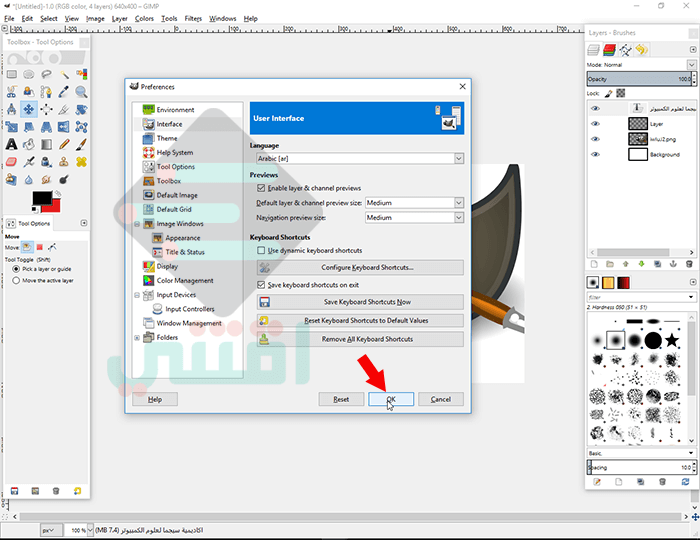The width and height of the screenshot is (700, 540).
Task: Refresh brushes icon in Brushes panel
Action: point(685,482)
